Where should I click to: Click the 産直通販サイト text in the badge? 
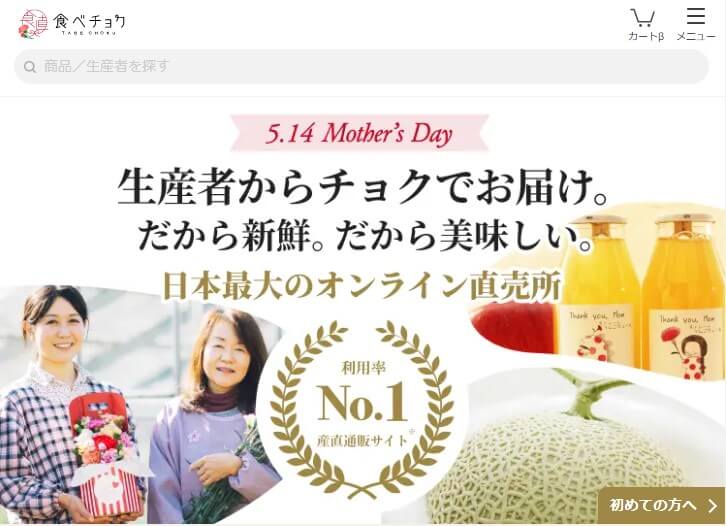(363, 440)
